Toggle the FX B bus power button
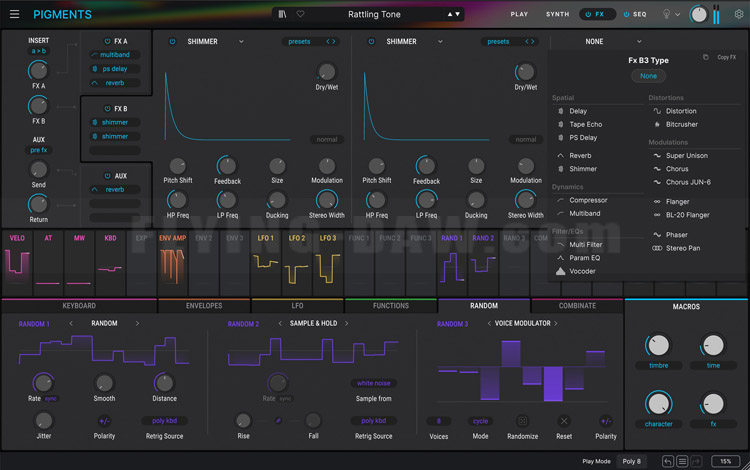Screen dimensions: 750x470 click(x=107, y=109)
